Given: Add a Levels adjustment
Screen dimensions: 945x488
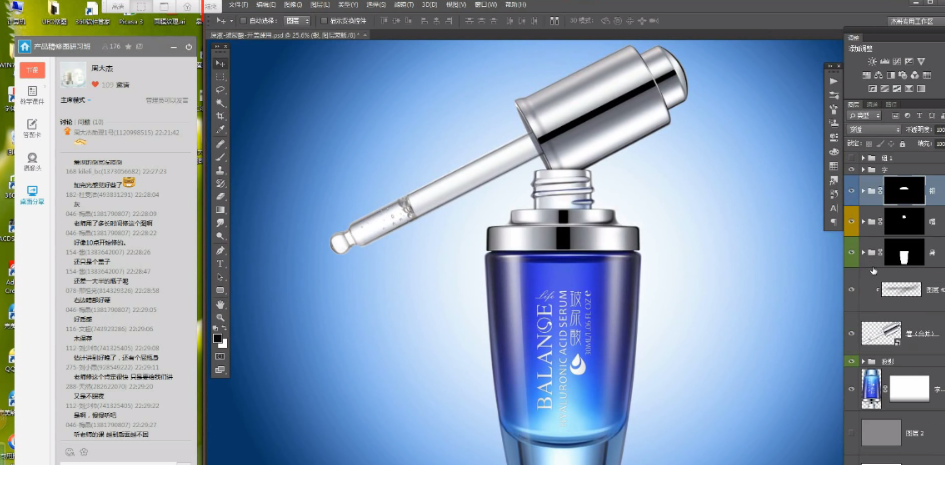Looking at the screenshot, I should (x=885, y=61).
